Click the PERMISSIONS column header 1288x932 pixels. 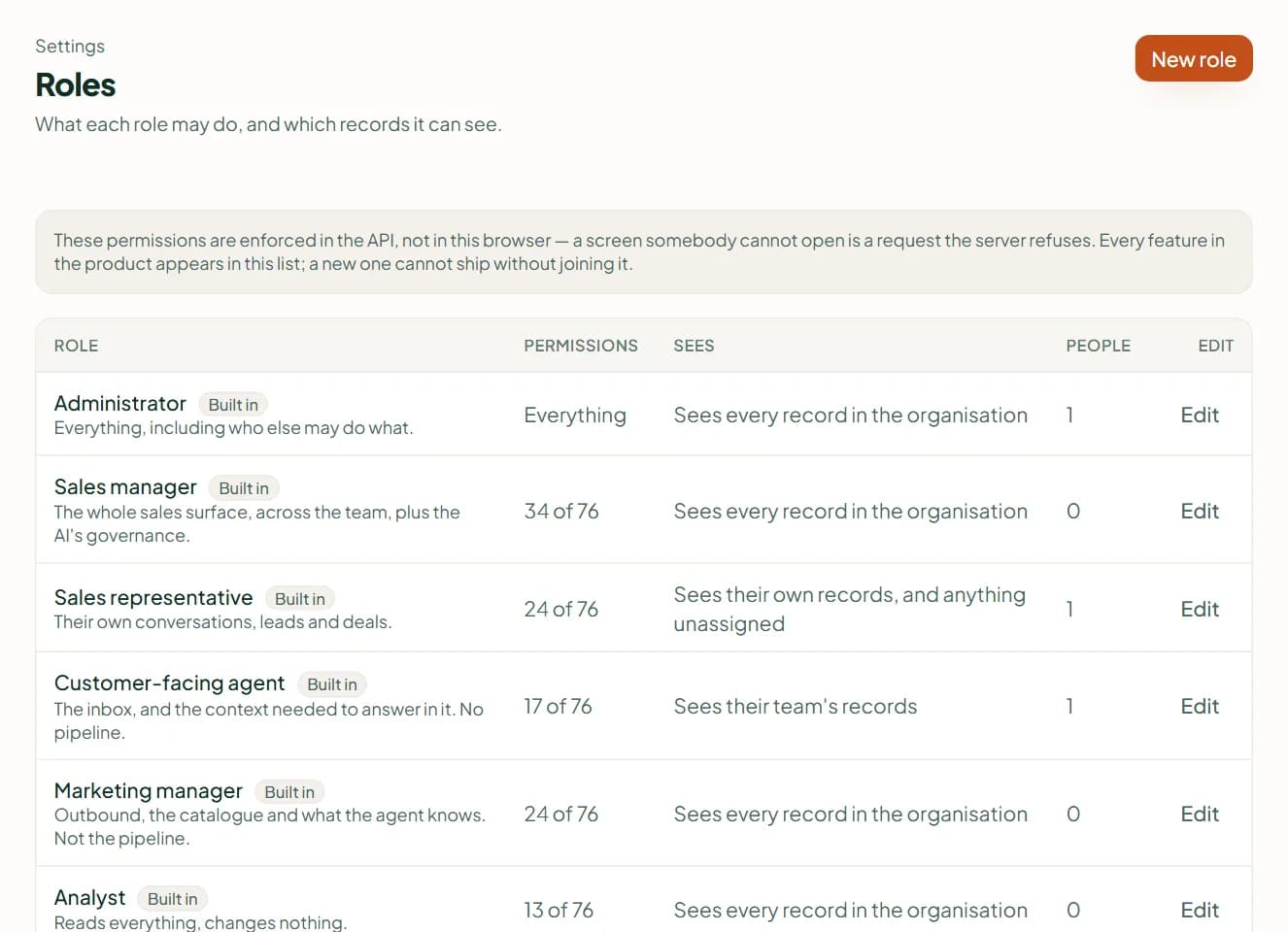[x=581, y=346]
